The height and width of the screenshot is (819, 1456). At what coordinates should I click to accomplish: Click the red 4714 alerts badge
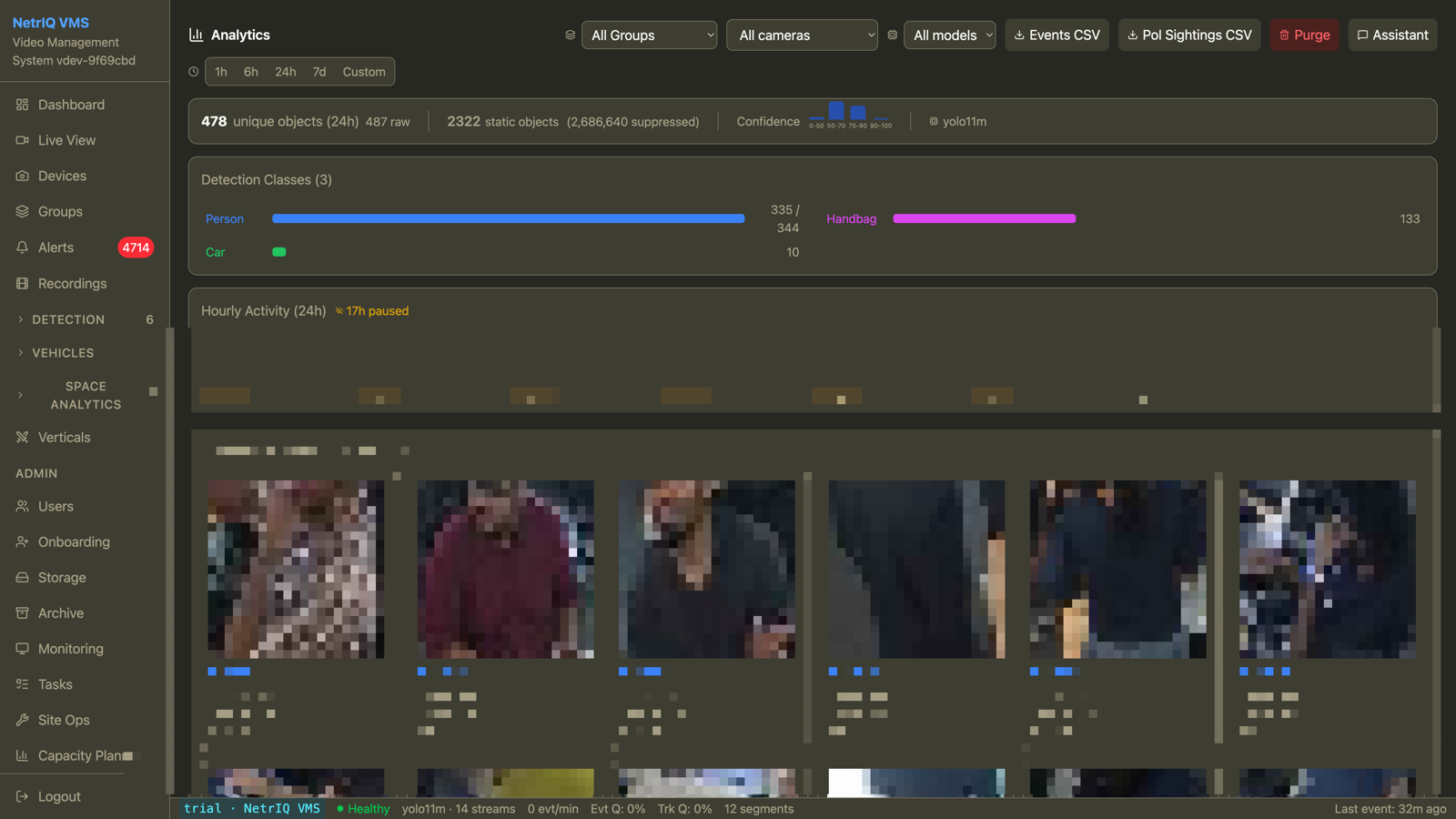[136, 248]
